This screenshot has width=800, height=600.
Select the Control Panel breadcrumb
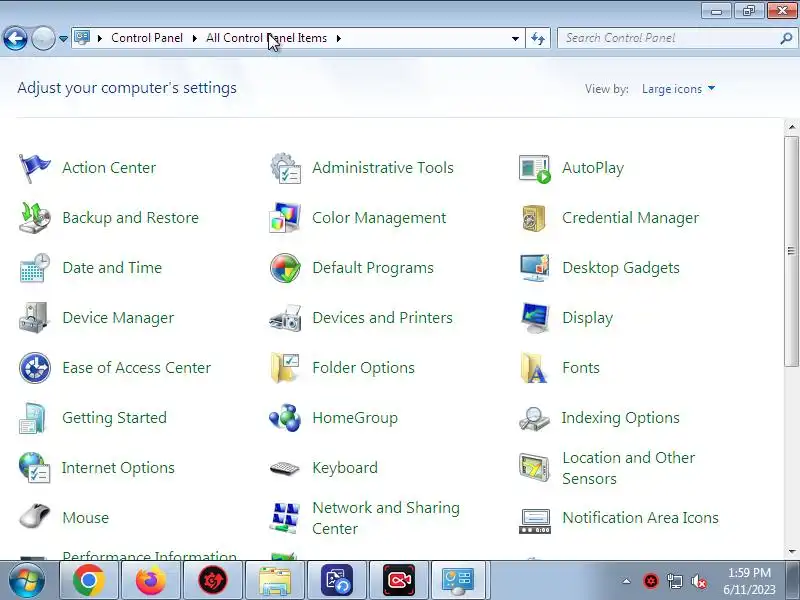[146, 38]
